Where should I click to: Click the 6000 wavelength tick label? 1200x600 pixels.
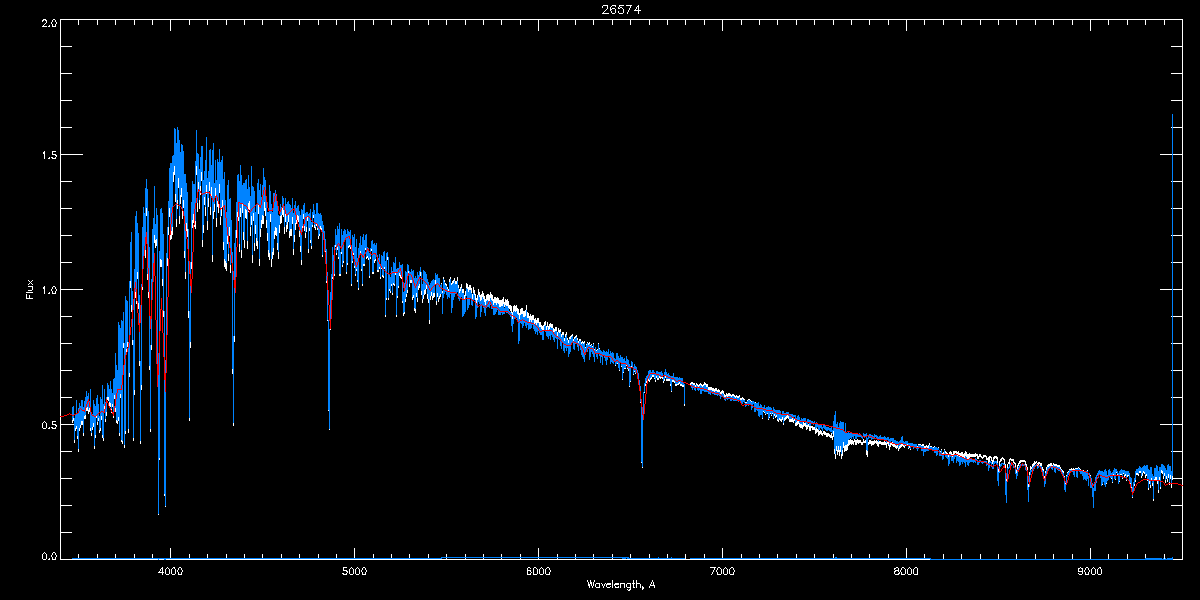[538, 572]
